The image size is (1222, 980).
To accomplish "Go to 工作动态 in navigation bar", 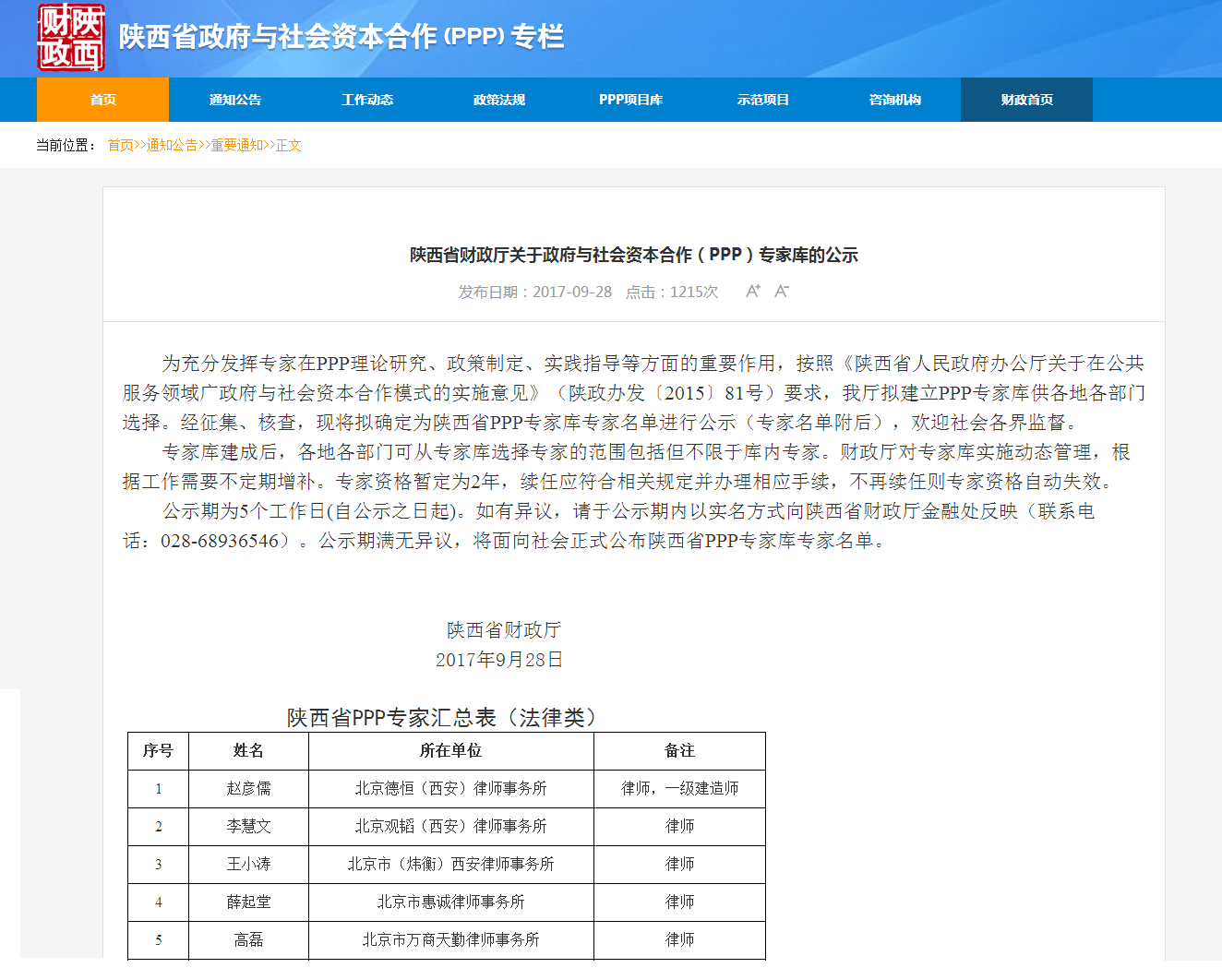I will (x=366, y=100).
